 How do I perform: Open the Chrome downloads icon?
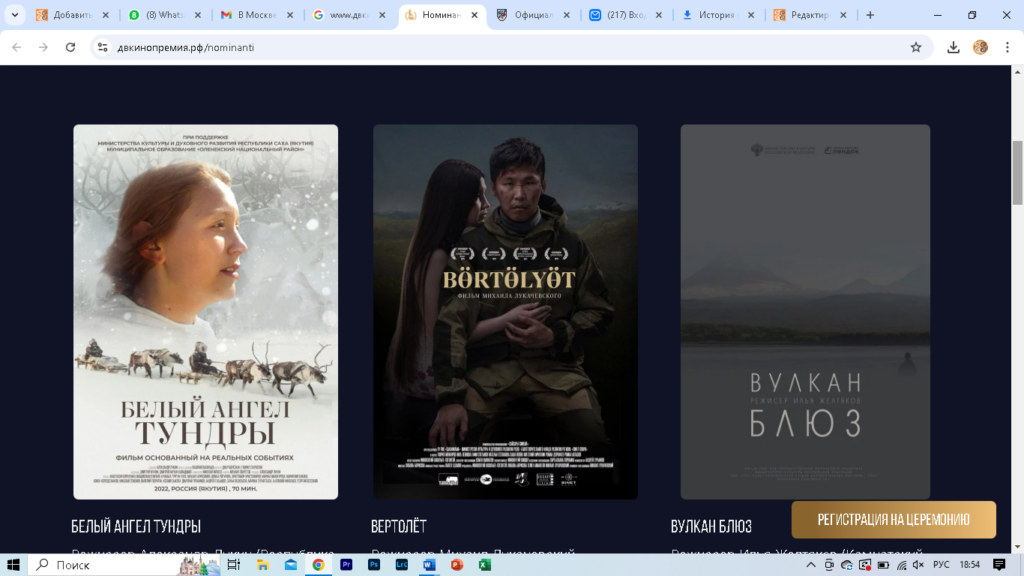pyautogui.click(x=953, y=47)
